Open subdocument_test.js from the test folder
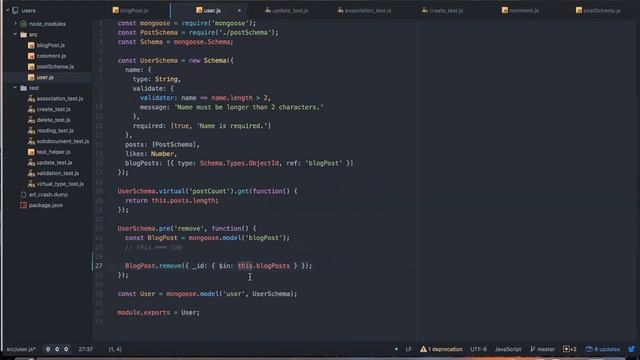640x360 pixels. [x=63, y=141]
